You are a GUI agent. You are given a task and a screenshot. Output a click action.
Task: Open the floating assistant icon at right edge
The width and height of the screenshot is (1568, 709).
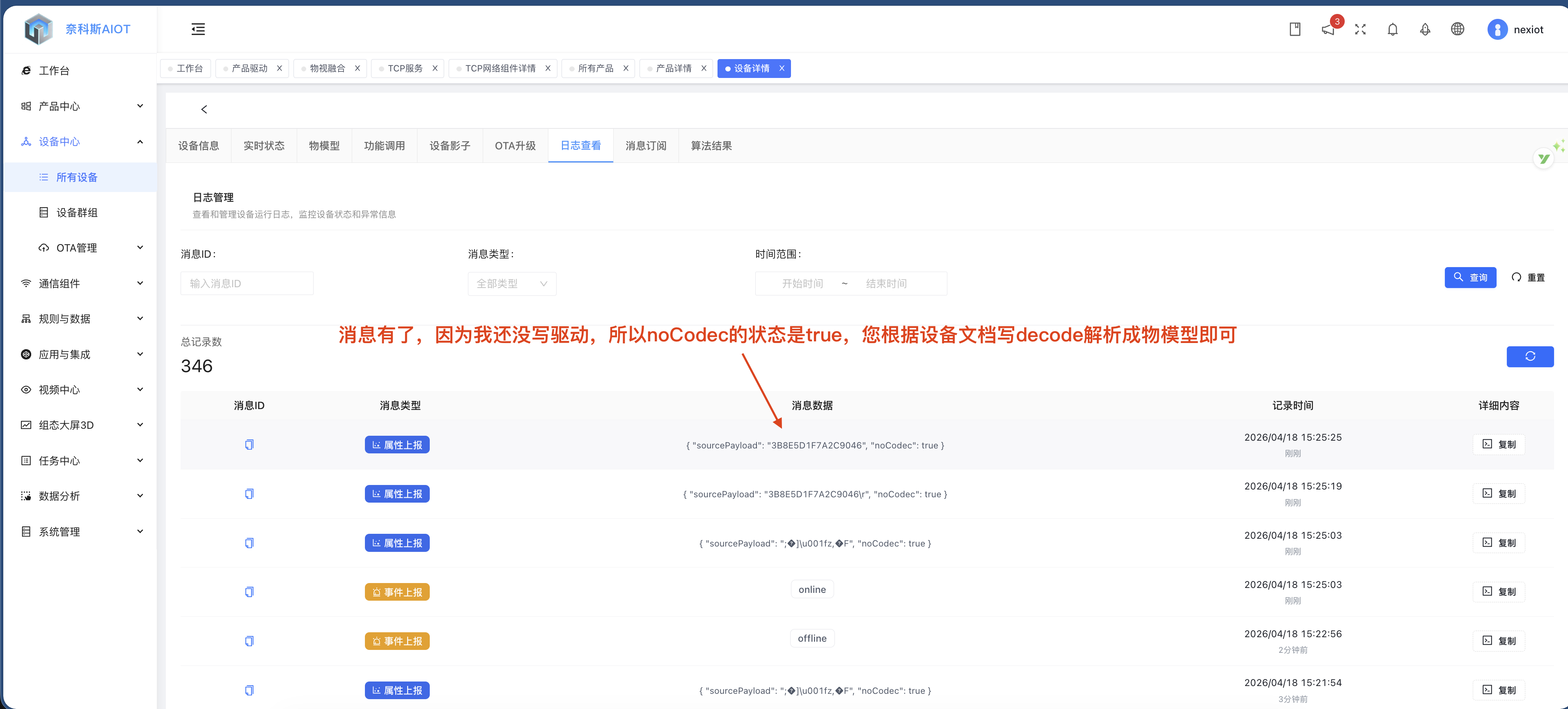(1544, 159)
